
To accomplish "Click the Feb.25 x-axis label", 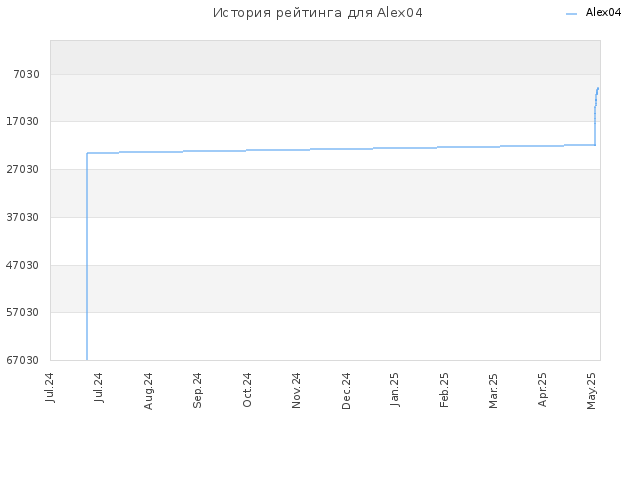I will (x=444, y=390).
